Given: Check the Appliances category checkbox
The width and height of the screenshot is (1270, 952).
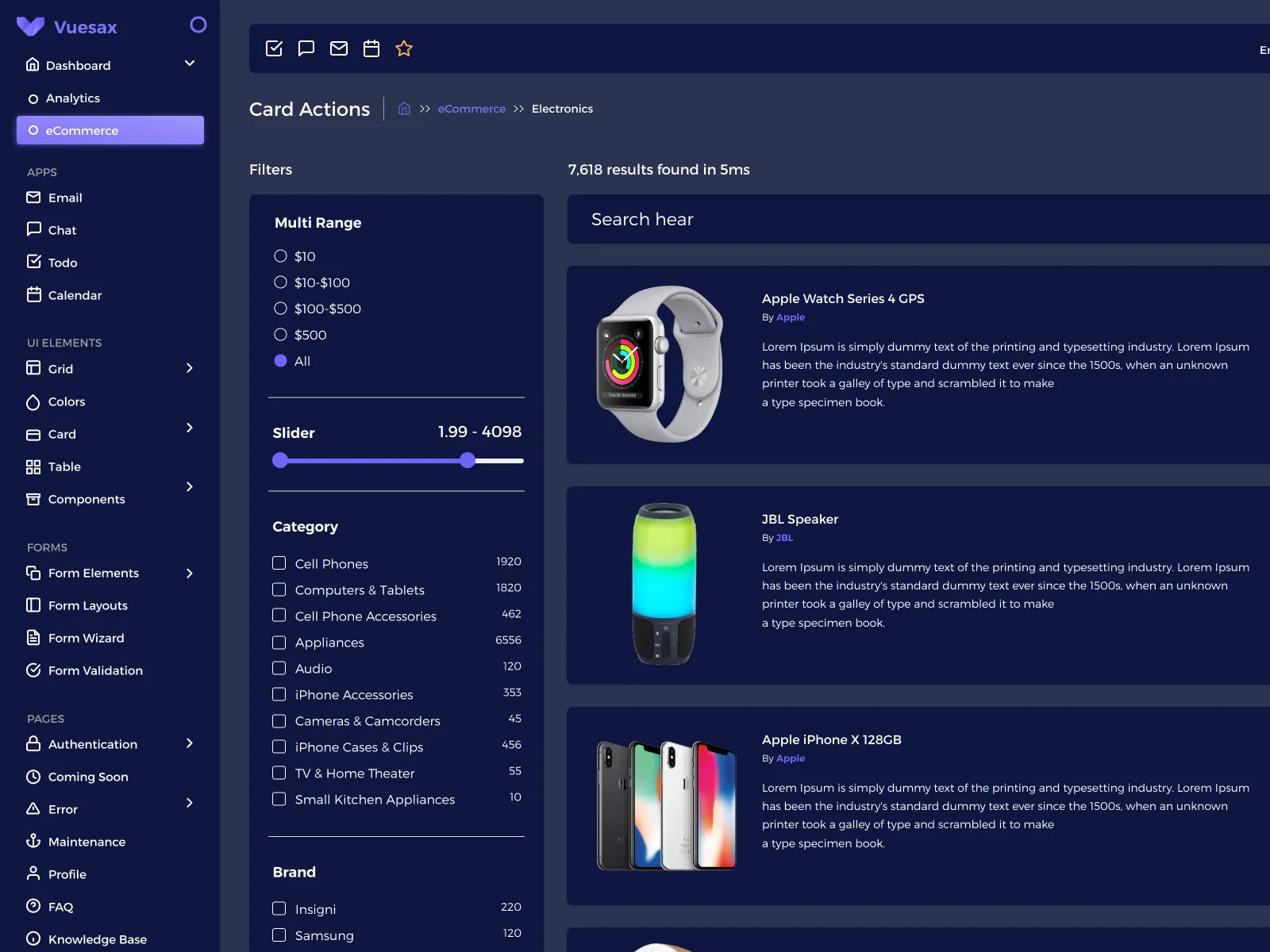Looking at the screenshot, I should click(279, 642).
